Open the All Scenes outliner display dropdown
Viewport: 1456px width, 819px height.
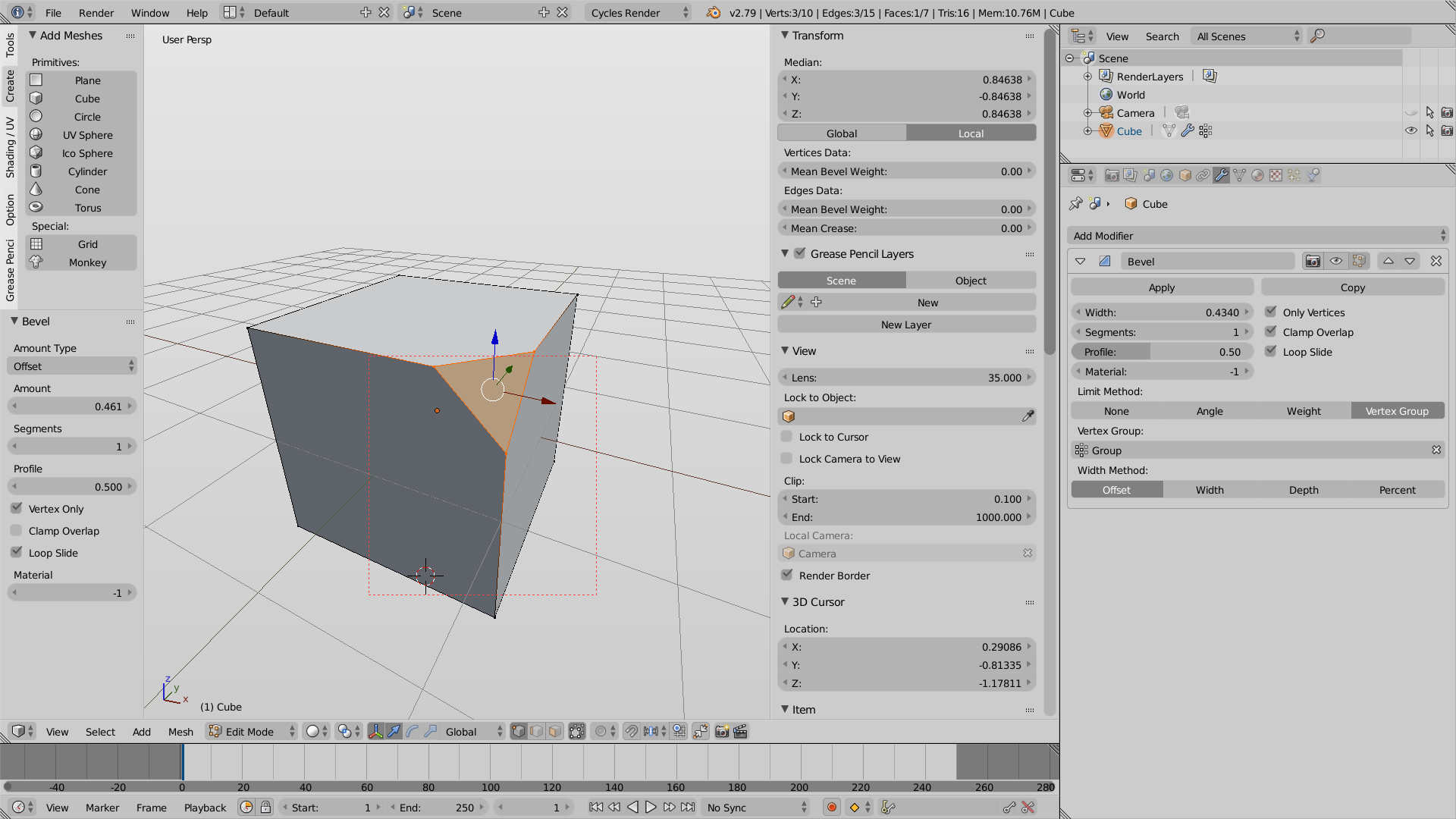(x=1246, y=36)
